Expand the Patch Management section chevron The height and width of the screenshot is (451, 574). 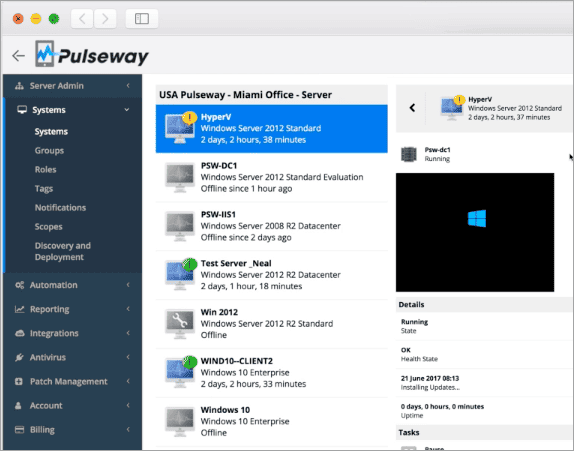[x=128, y=381]
